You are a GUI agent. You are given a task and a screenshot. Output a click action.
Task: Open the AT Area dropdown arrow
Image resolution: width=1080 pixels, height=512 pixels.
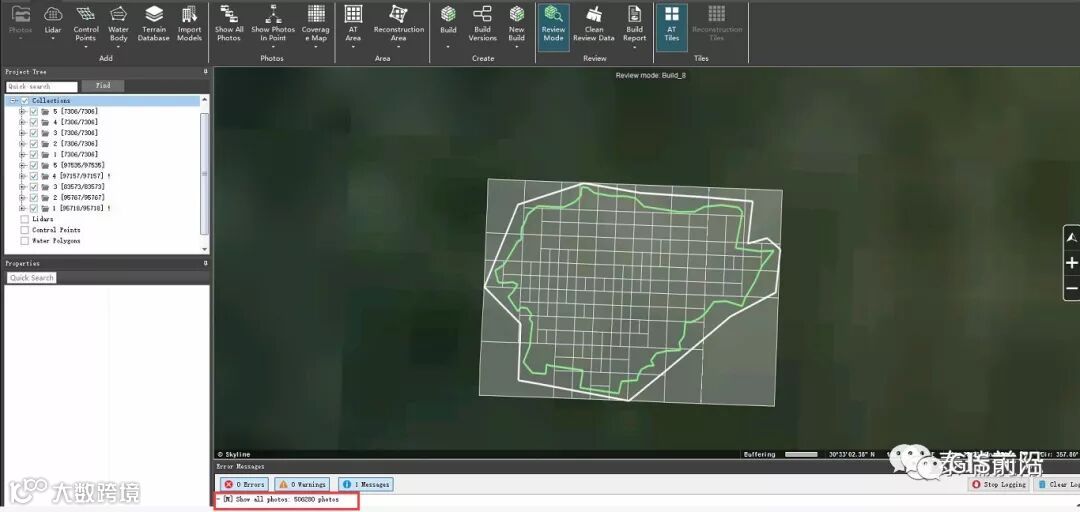353,47
